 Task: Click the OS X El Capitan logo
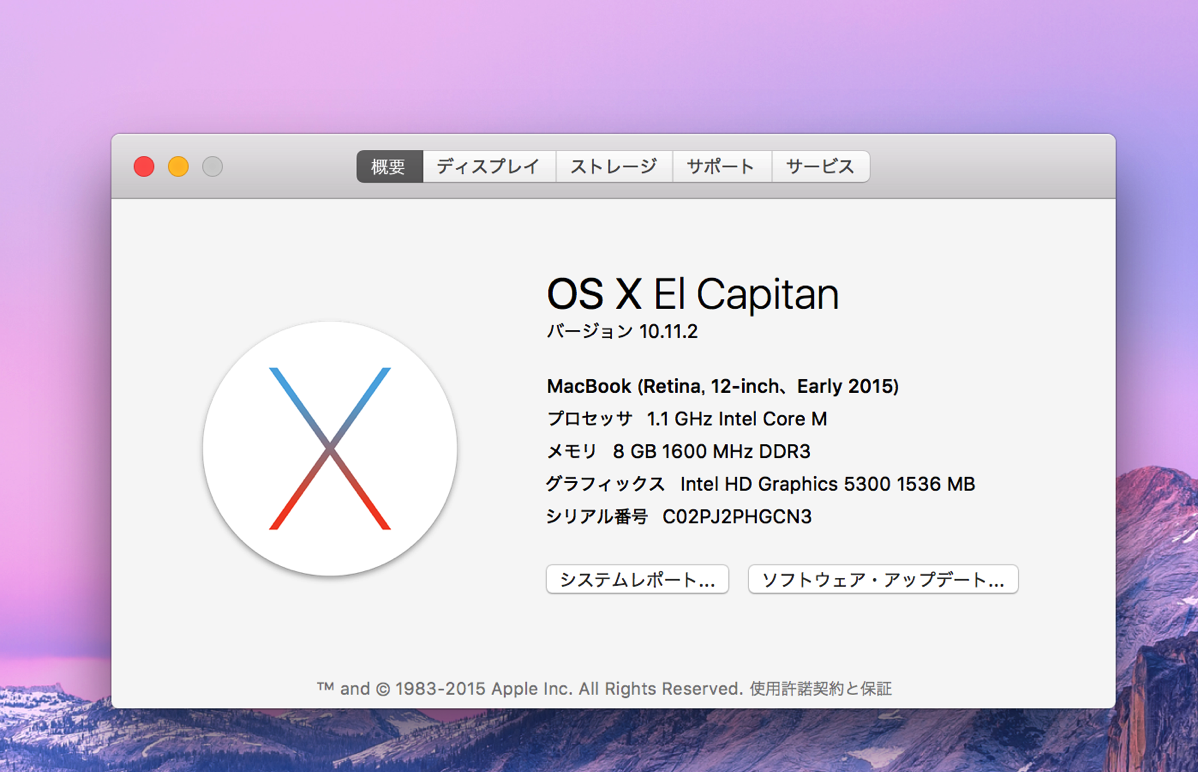330,449
